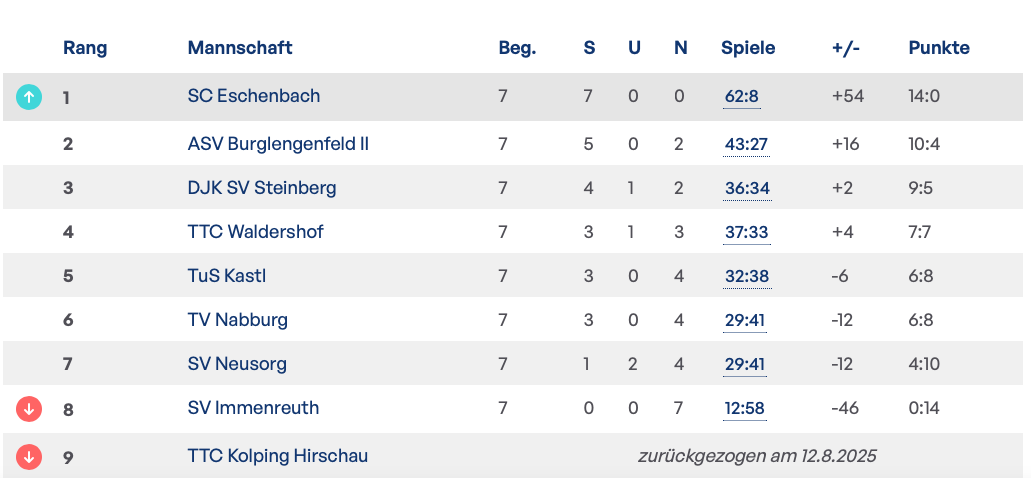Open the 12:58 games score link
Viewport: 1031px width, 478px height.
click(x=745, y=409)
